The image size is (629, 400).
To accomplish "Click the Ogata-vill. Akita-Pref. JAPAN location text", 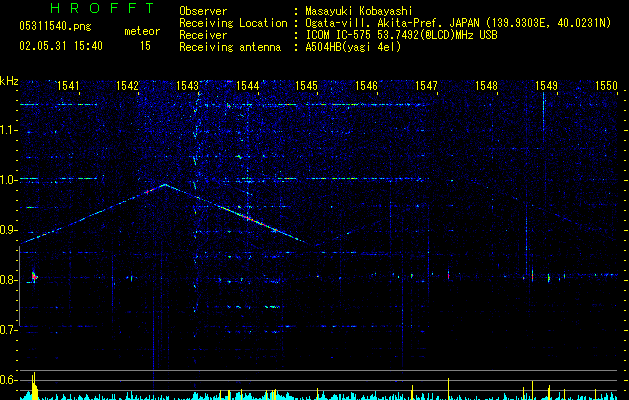I will (458, 23).
